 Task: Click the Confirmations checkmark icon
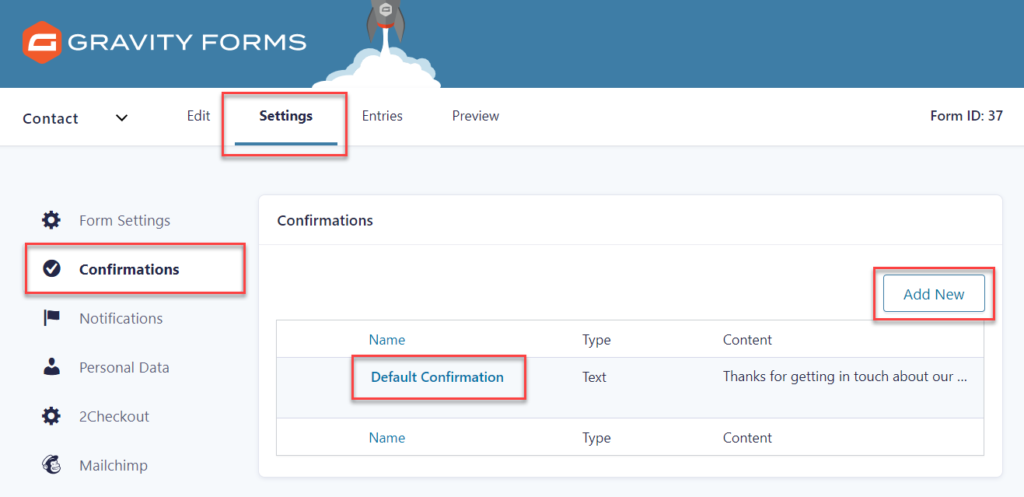(51, 268)
